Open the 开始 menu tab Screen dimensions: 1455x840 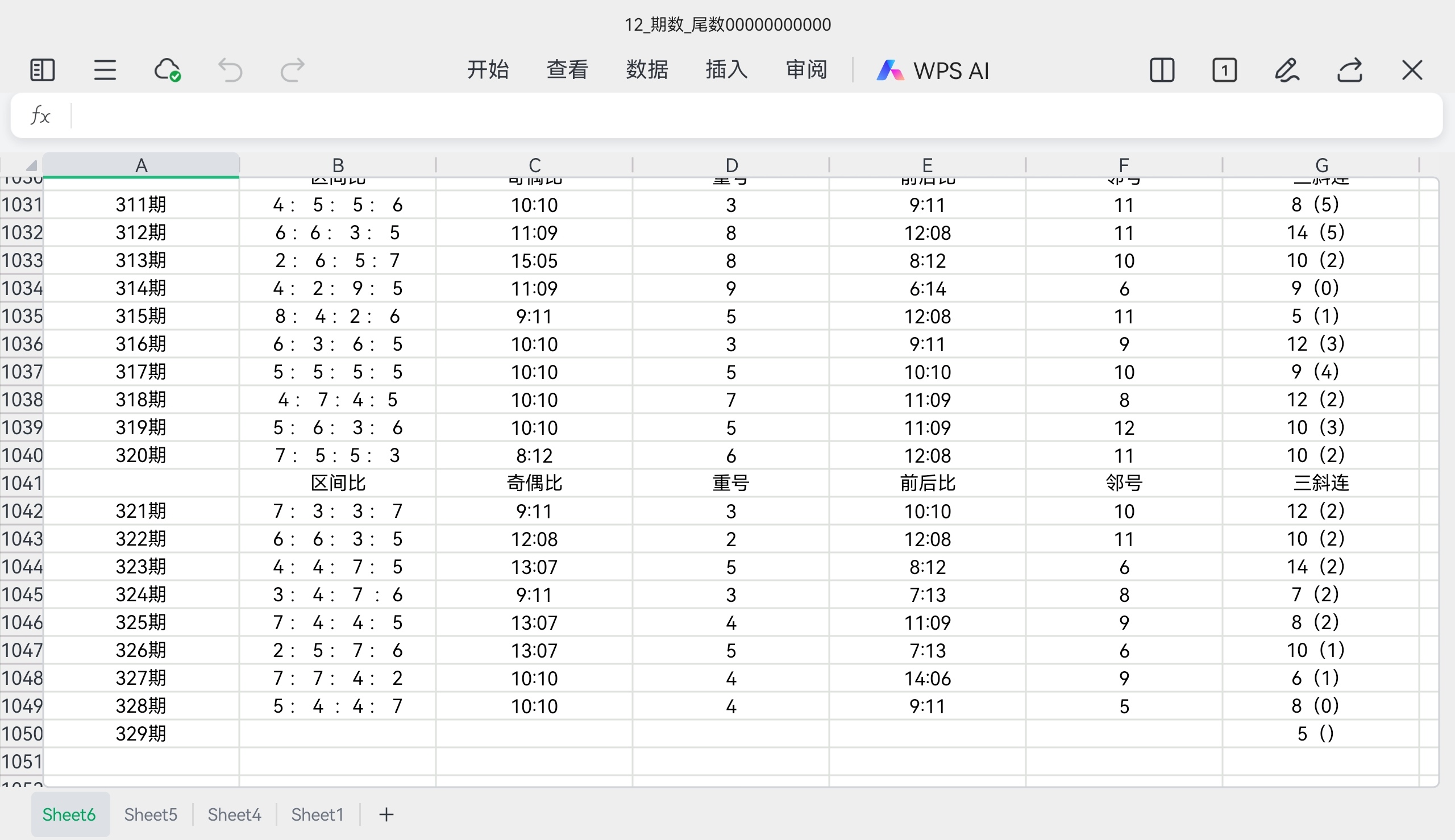(x=488, y=70)
